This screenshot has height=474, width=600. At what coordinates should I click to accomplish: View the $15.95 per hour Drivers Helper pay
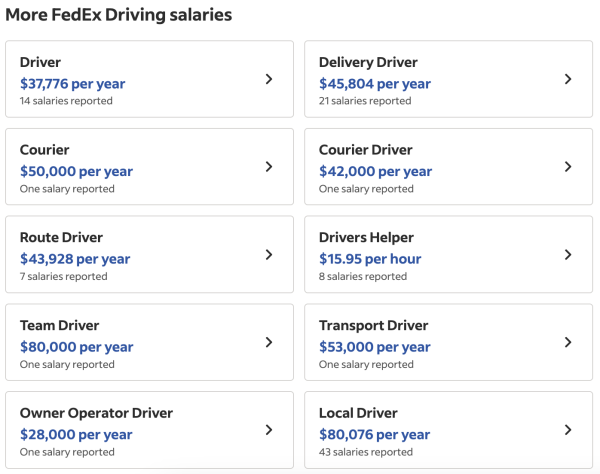pyautogui.click(x=370, y=259)
